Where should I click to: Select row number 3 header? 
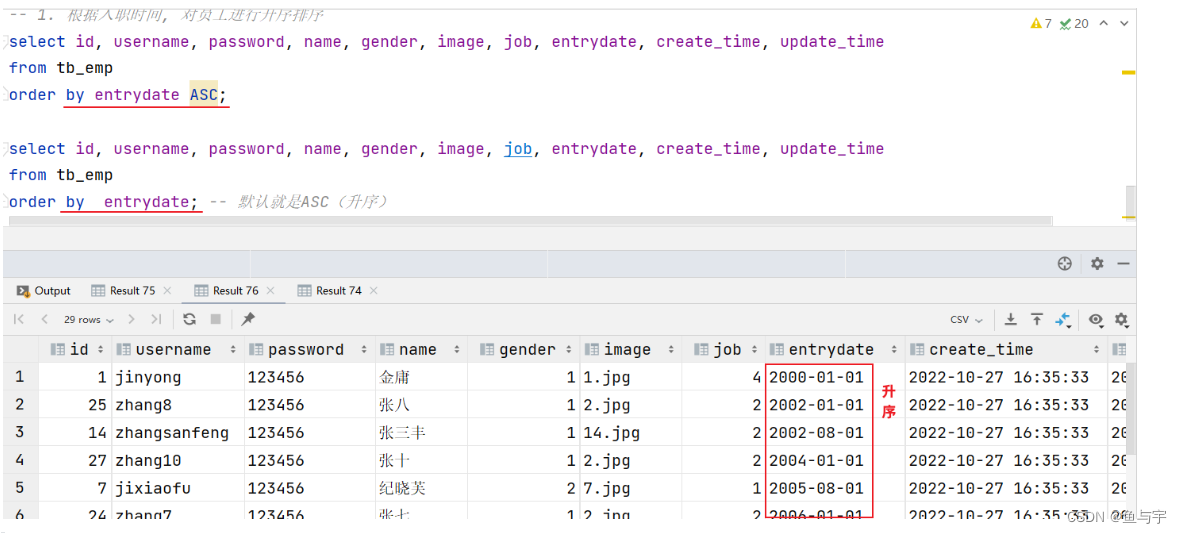pyautogui.click(x=20, y=433)
